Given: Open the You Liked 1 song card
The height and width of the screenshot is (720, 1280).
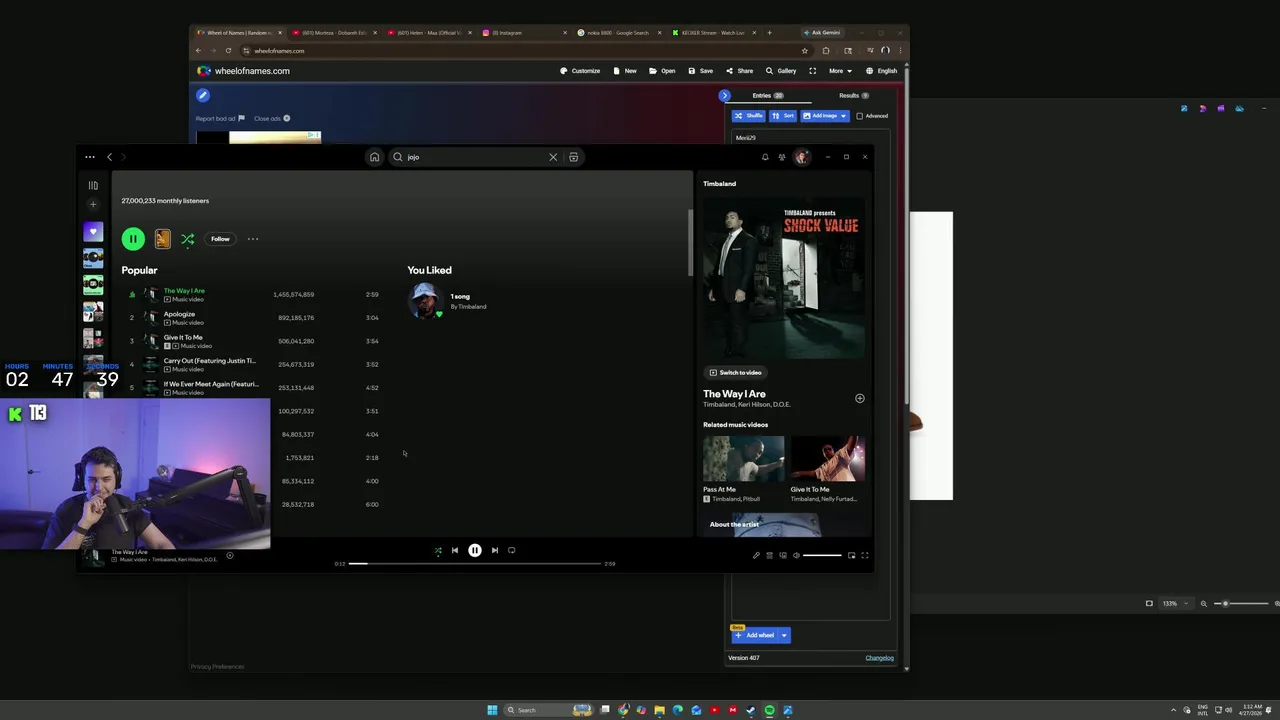Looking at the screenshot, I should (x=447, y=301).
